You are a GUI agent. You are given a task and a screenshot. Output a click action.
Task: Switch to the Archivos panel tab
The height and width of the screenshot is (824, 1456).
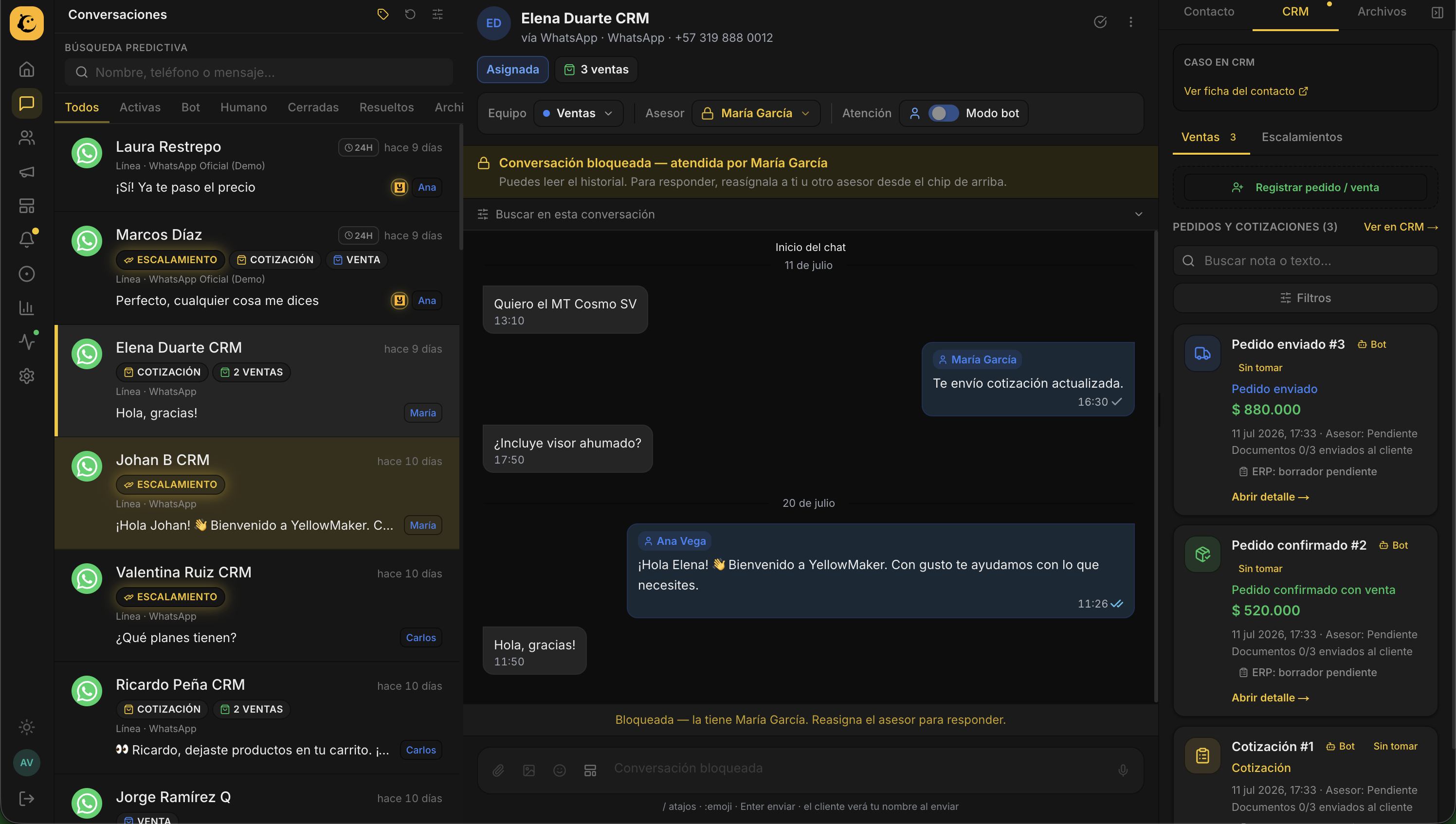(1381, 12)
